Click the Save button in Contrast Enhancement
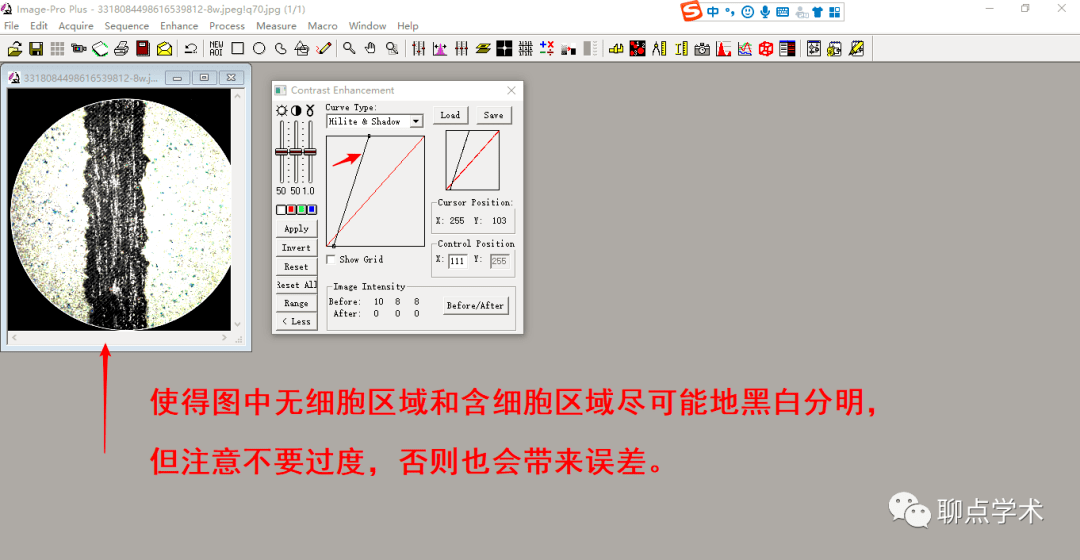 click(x=494, y=115)
